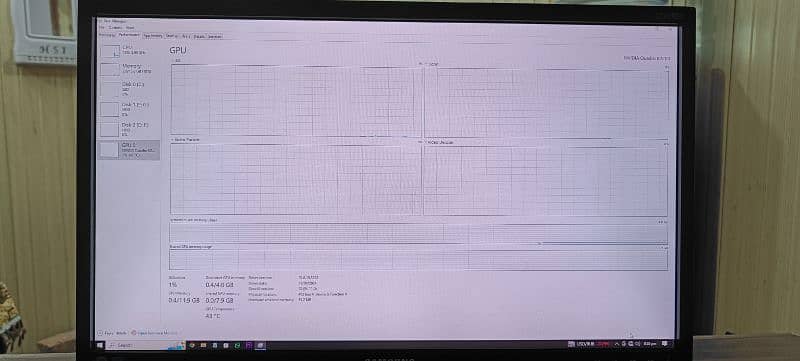Open the Video Encode graph engine dropdown
Screen dimensions: 800x361
186,139
